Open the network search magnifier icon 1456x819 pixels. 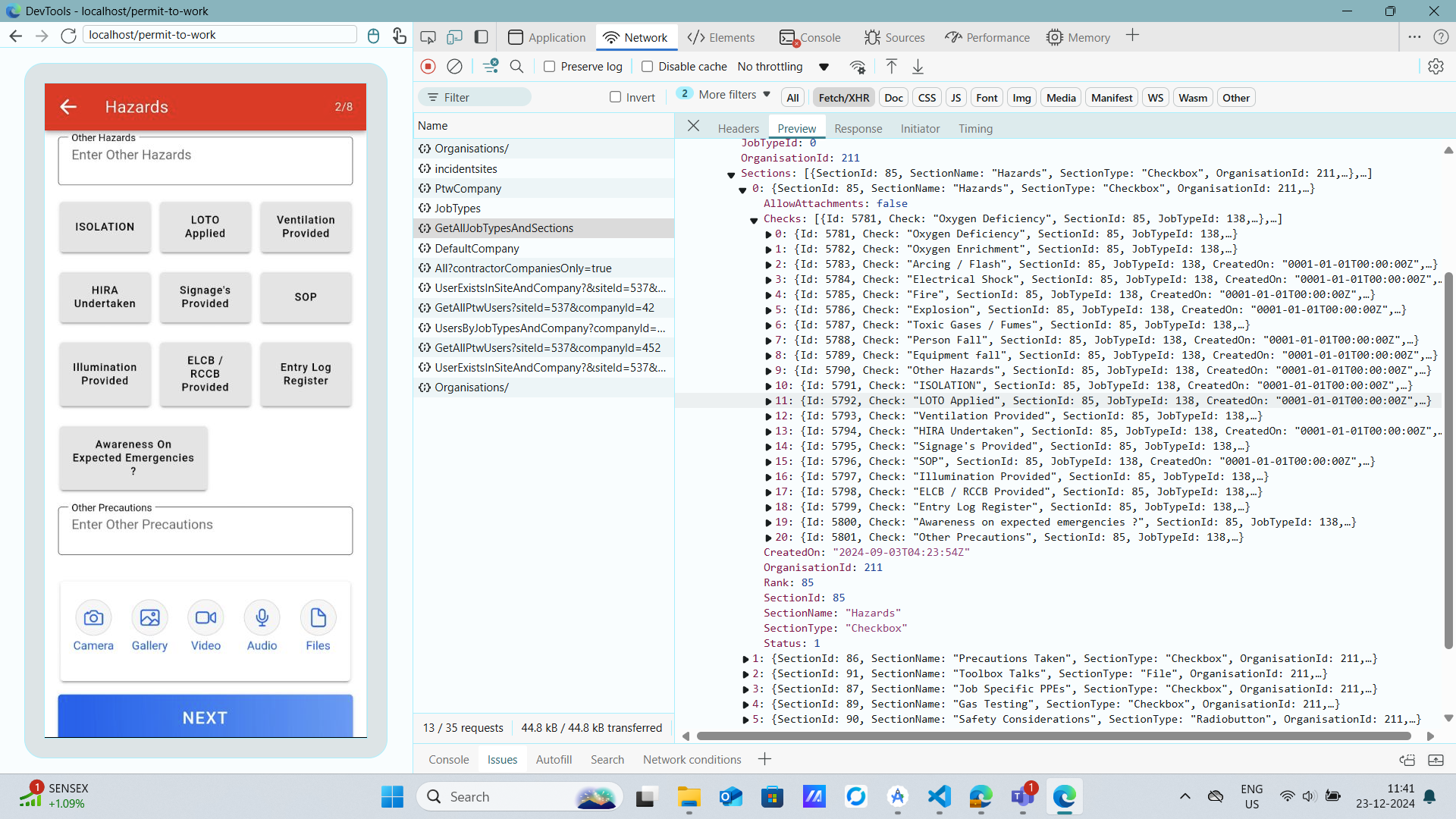516,67
